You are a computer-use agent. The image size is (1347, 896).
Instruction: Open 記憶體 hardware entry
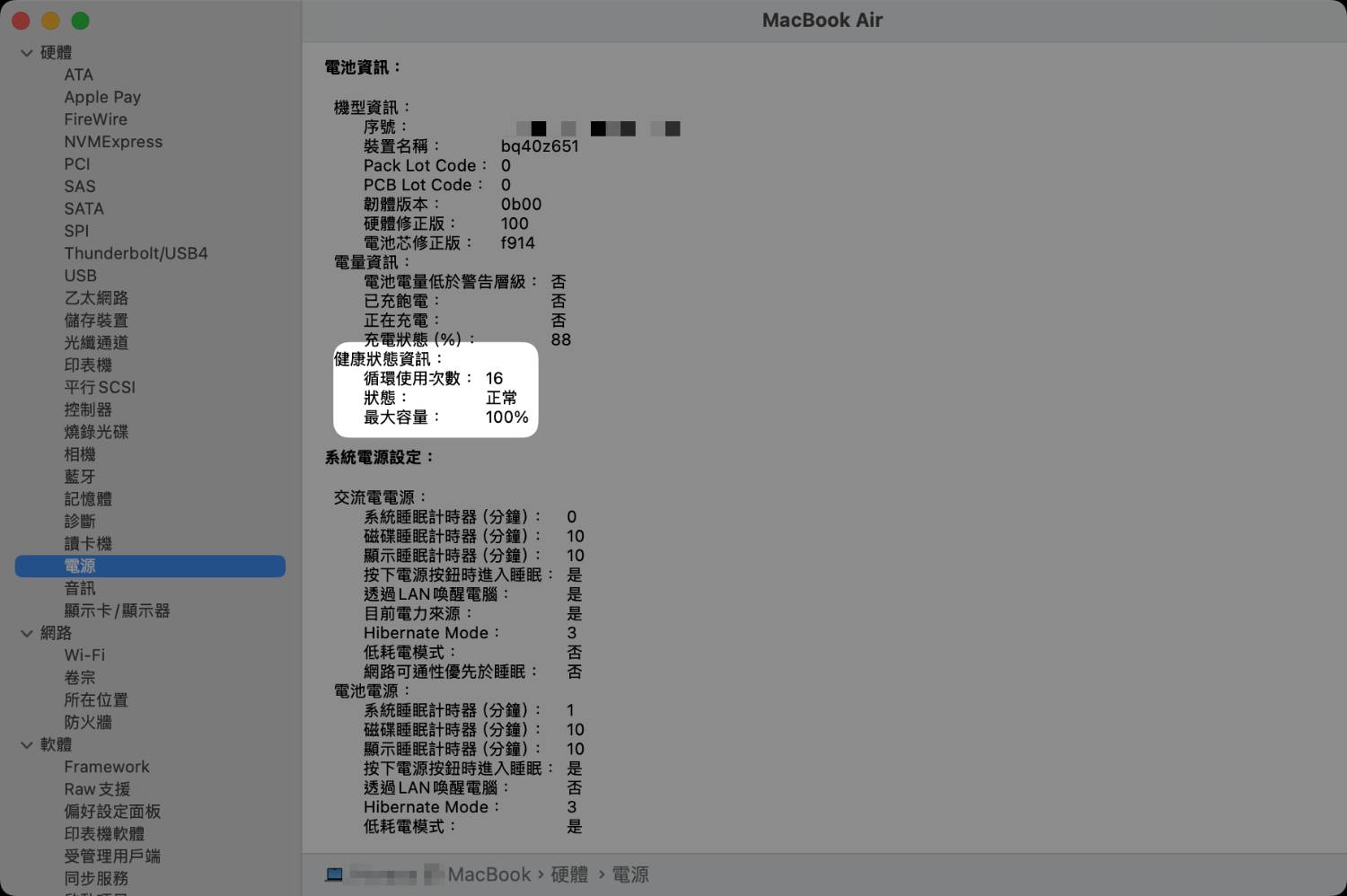[x=88, y=499]
